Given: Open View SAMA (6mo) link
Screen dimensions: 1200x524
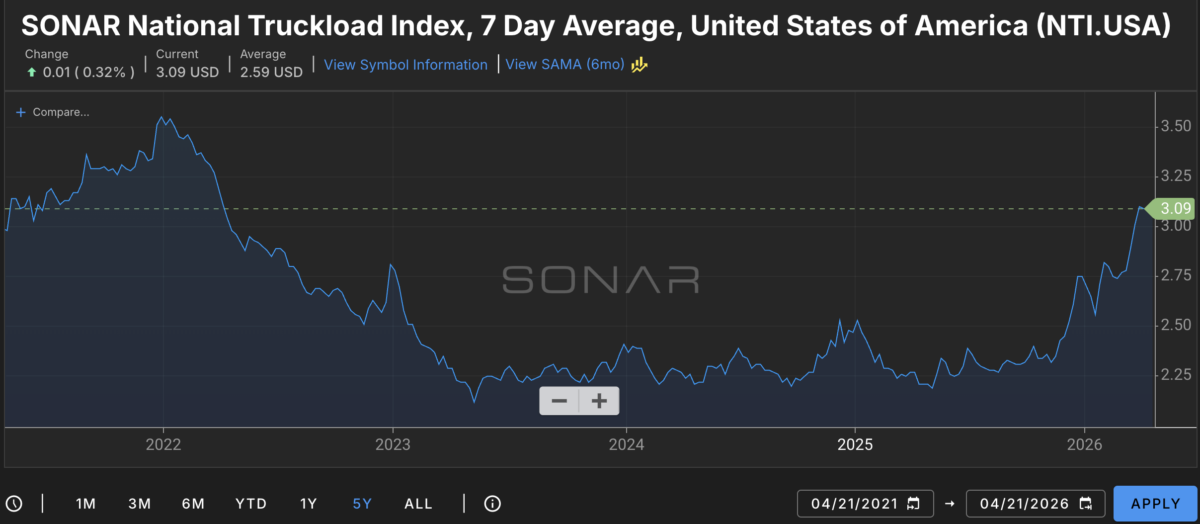Looking at the screenshot, I should pos(565,65).
